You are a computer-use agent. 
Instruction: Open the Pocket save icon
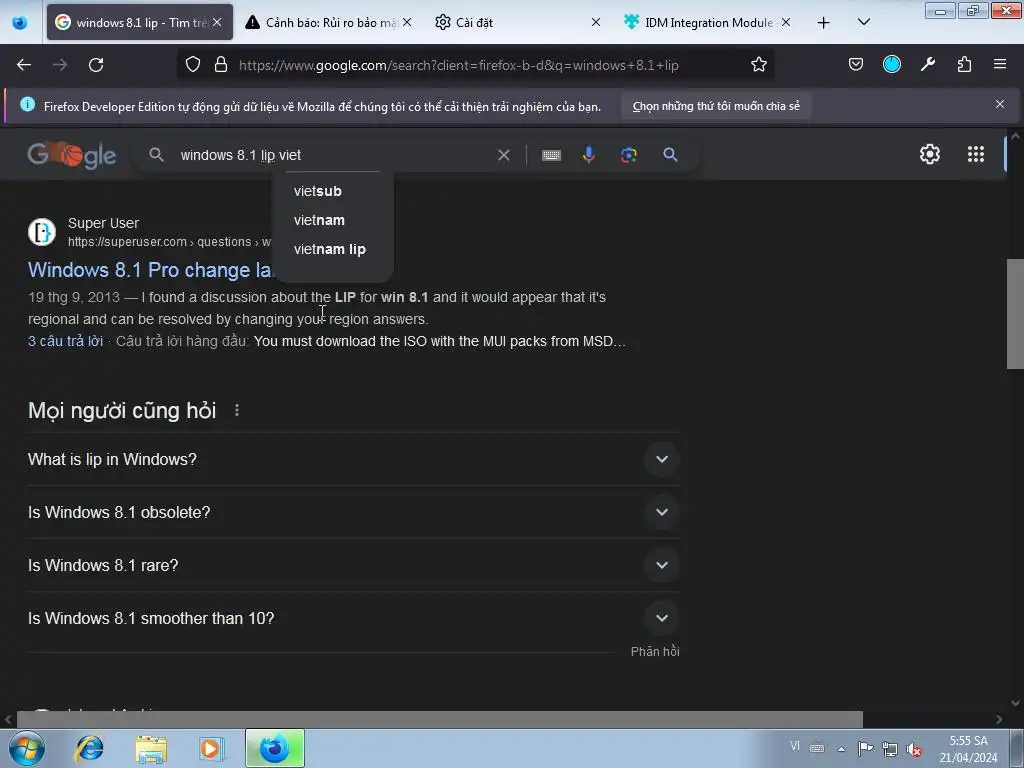tap(856, 65)
